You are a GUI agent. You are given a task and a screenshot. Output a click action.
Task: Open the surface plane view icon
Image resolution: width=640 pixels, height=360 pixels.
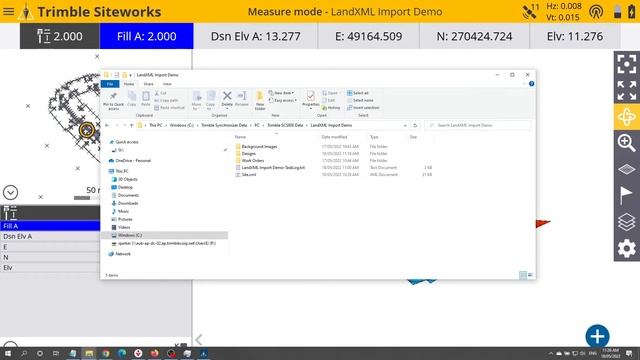[627, 169]
